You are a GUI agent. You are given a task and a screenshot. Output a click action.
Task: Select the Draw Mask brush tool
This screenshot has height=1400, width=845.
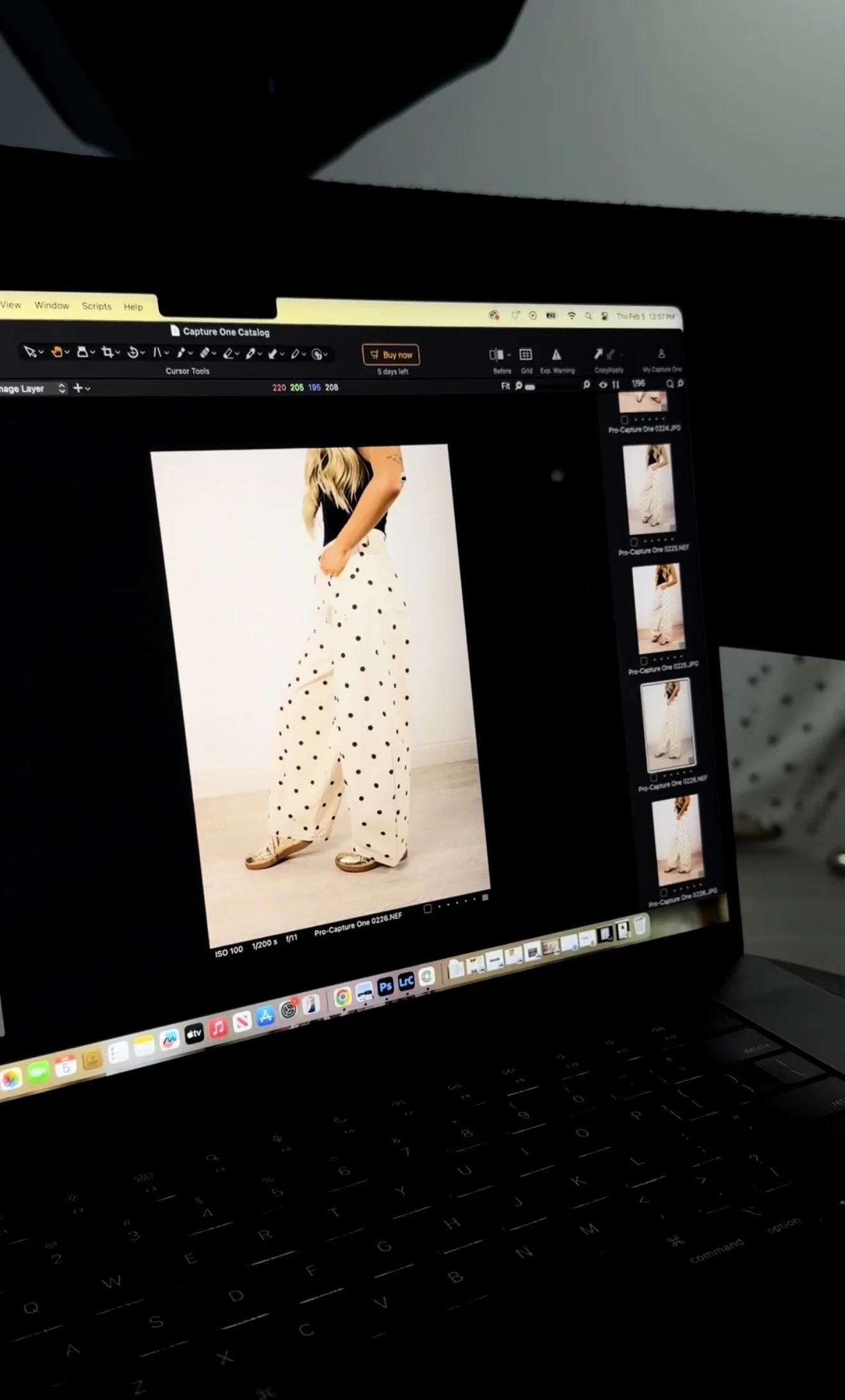tap(181, 353)
